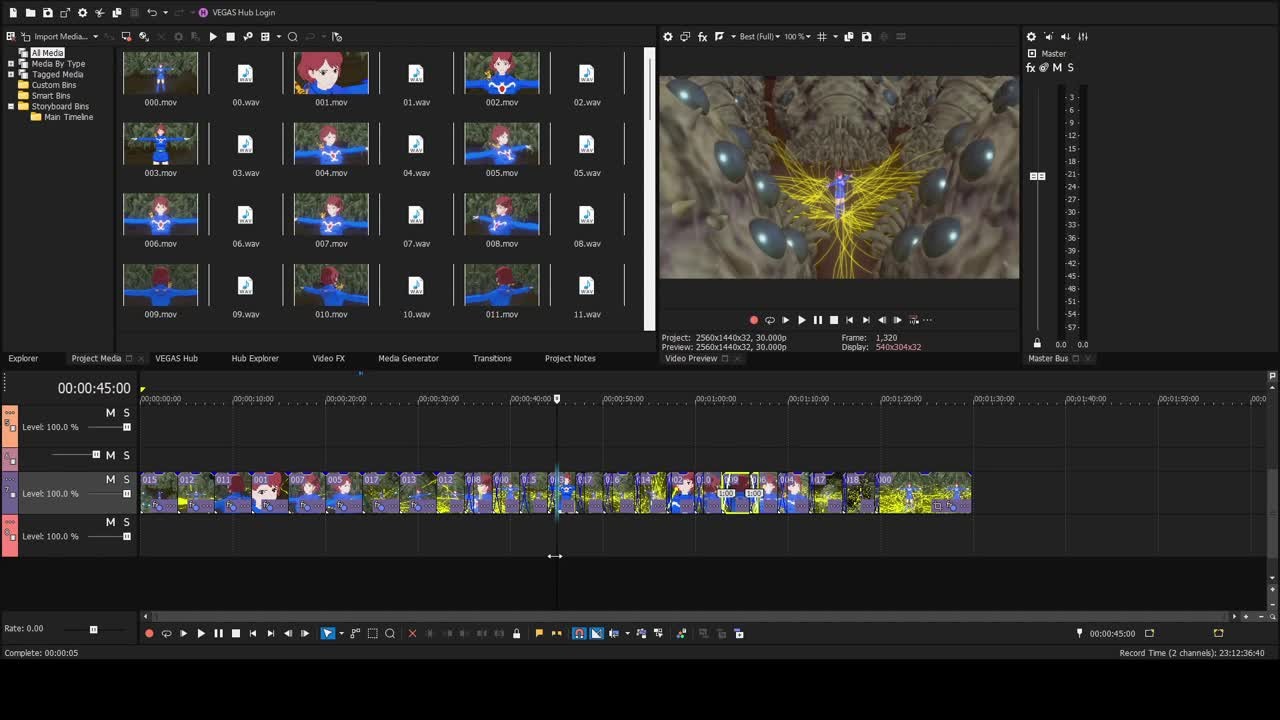The width and height of the screenshot is (1280, 720).
Task: Click the VEGAS Hub Login button
Action: [237, 12]
